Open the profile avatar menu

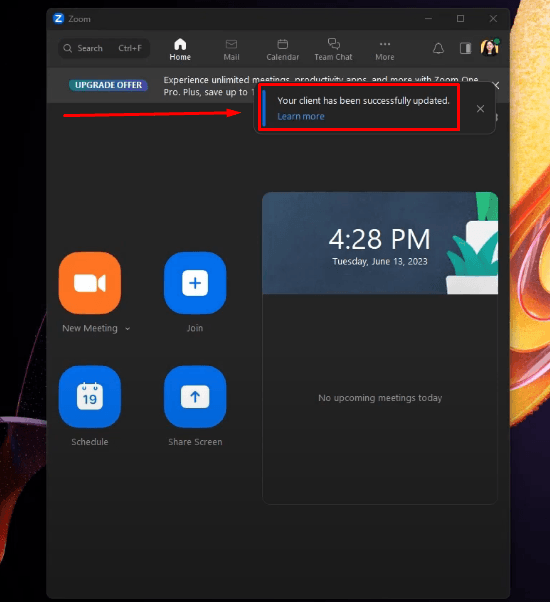tap(490, 48)
